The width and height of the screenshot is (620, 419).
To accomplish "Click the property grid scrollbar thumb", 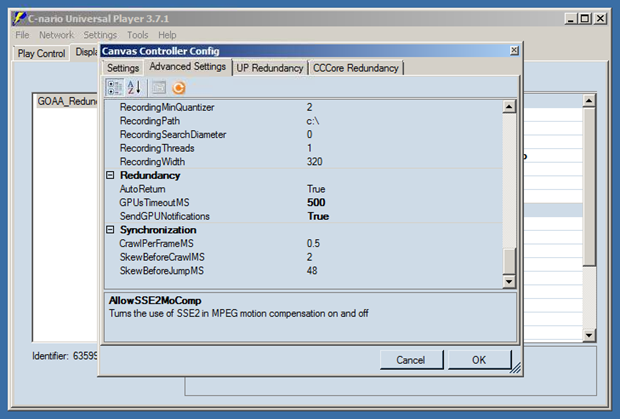I will 509,260.
